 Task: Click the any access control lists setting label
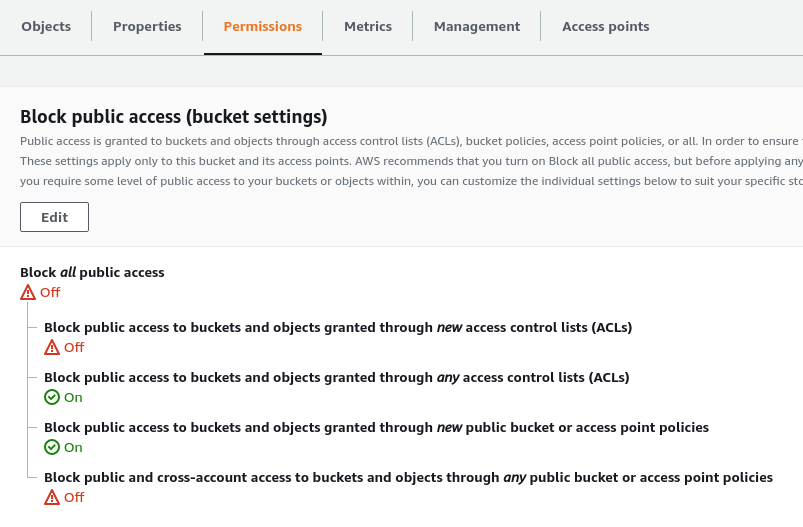(x=336, y=377)
